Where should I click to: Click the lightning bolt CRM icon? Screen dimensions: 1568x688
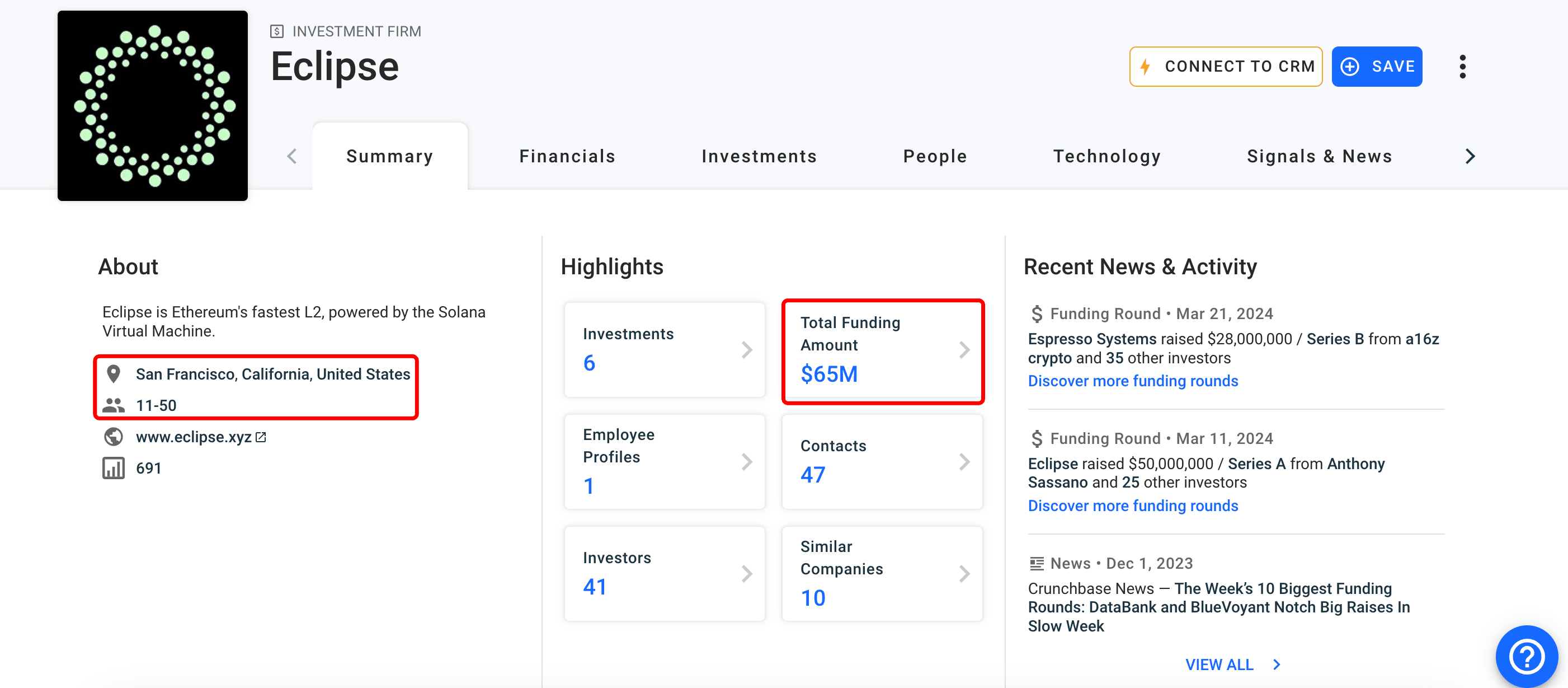pyautogui.click(x=1145, y=67)
